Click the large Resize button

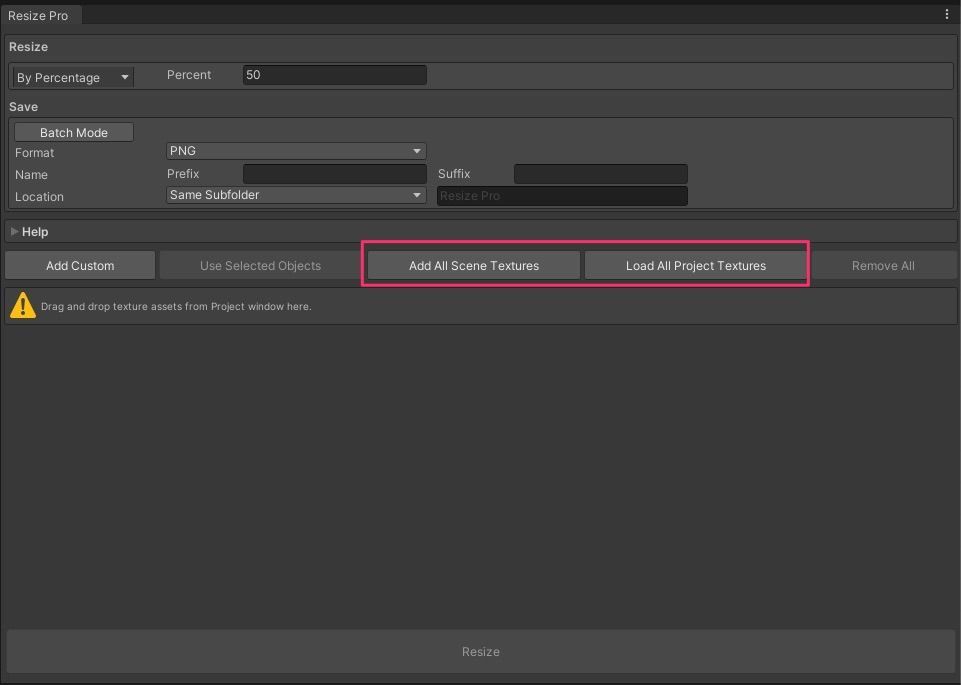(x=480, y=651)
